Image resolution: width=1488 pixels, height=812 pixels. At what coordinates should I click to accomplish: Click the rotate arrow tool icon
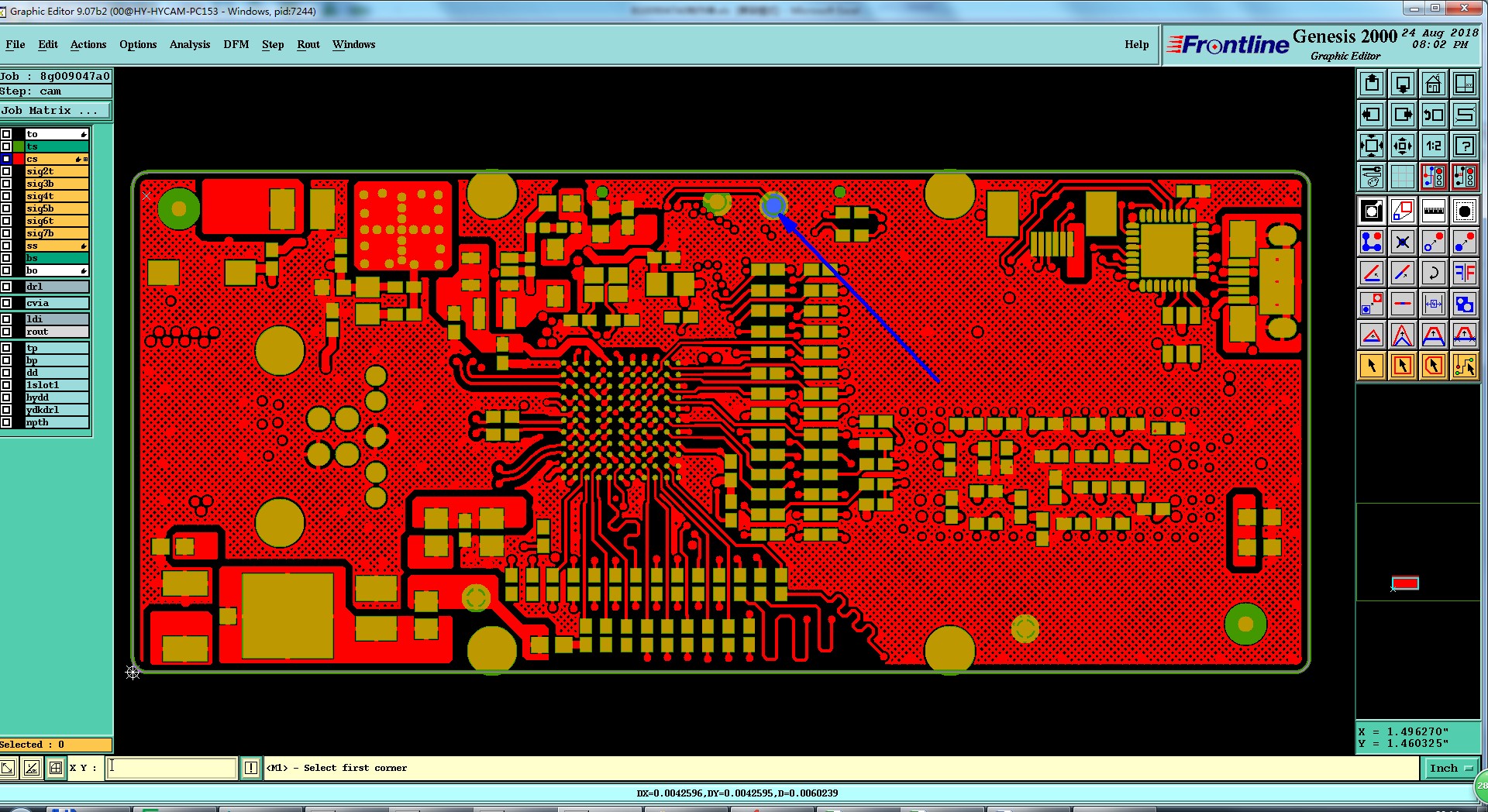[1433, 273]
